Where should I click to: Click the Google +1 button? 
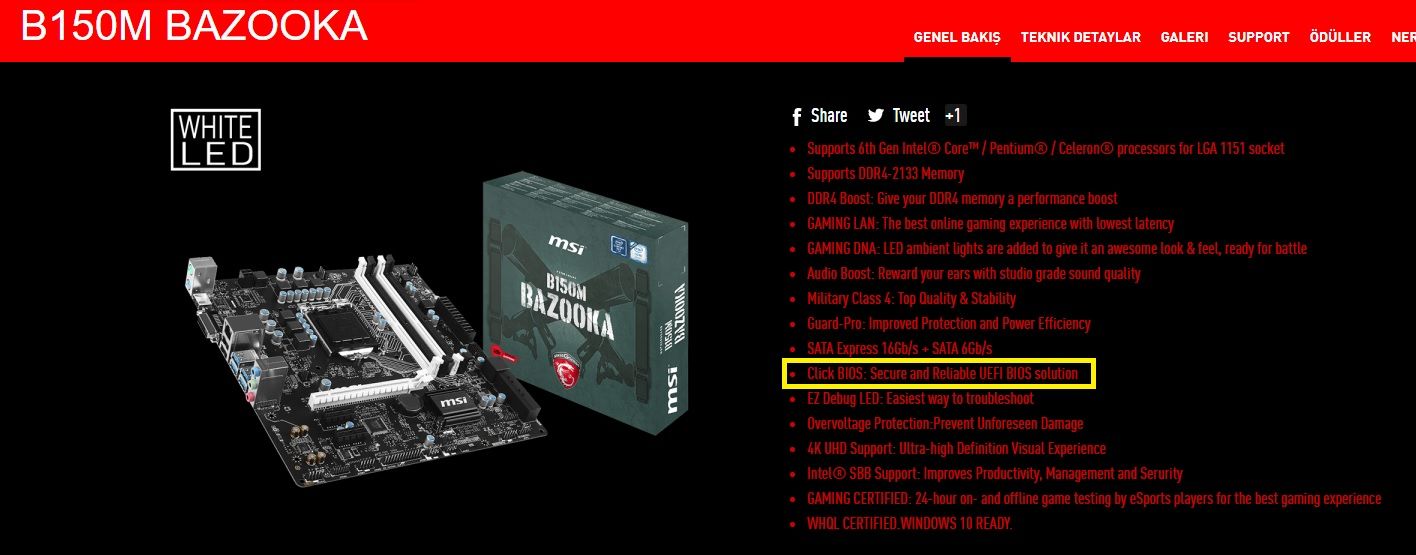[954, 116]
